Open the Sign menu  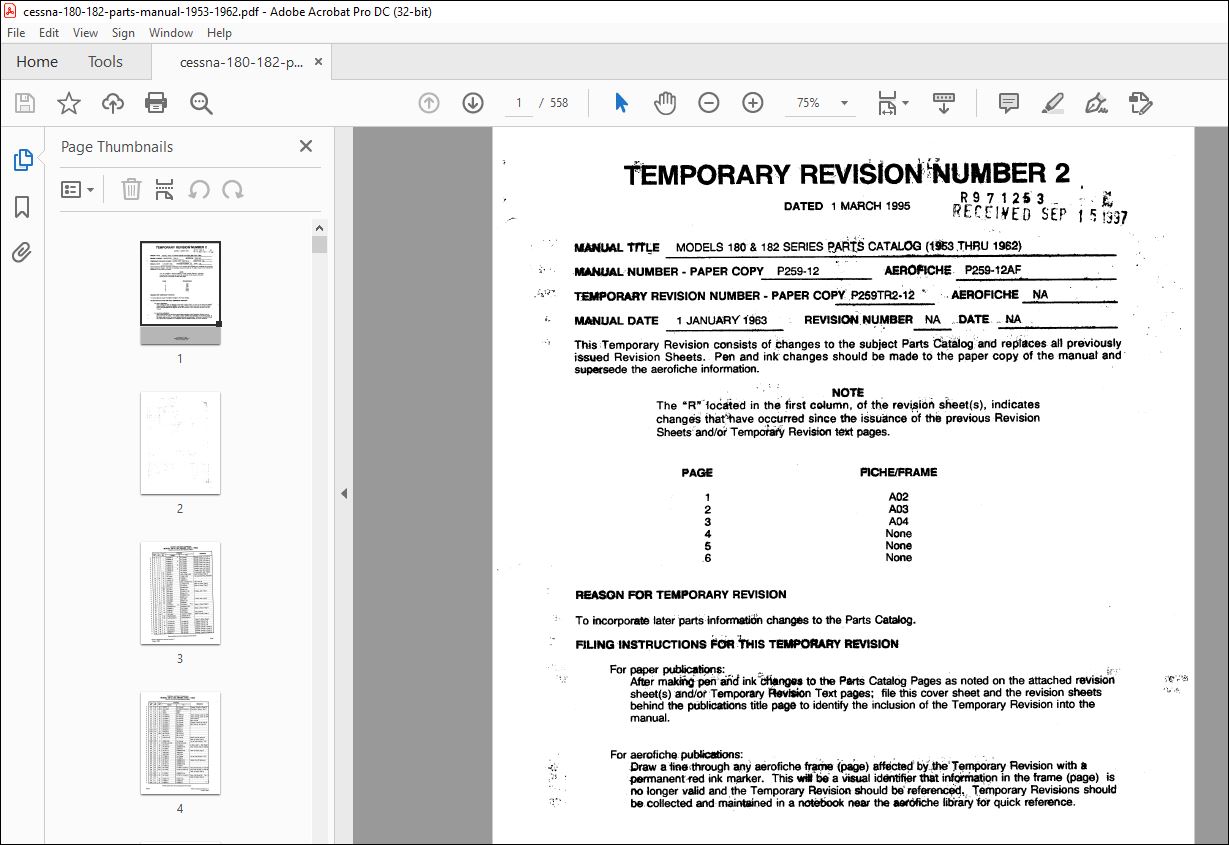pyautogui.click(x=123, y=33)
